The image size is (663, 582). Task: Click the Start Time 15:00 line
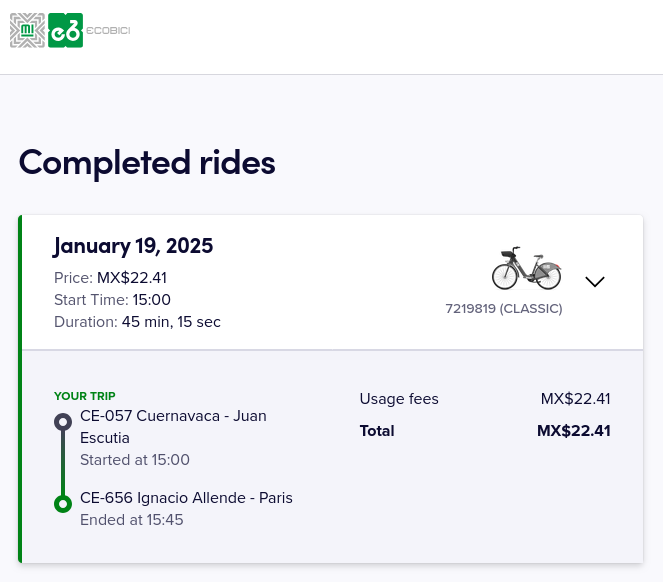[112, 300]
